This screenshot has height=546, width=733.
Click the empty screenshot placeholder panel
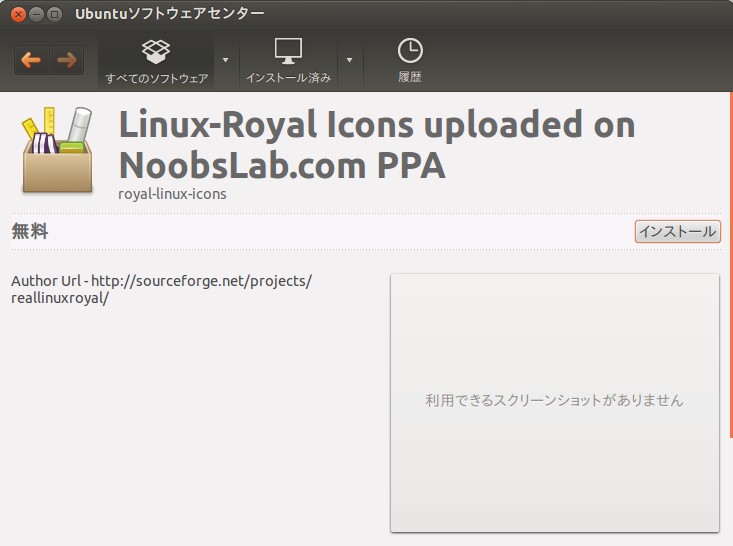pos(554,402)
